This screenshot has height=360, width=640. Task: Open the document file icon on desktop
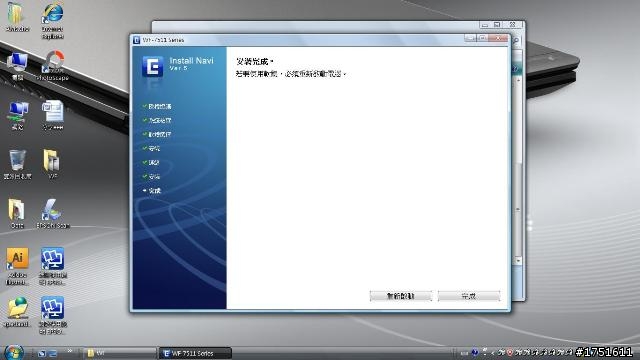coord(53,115)
